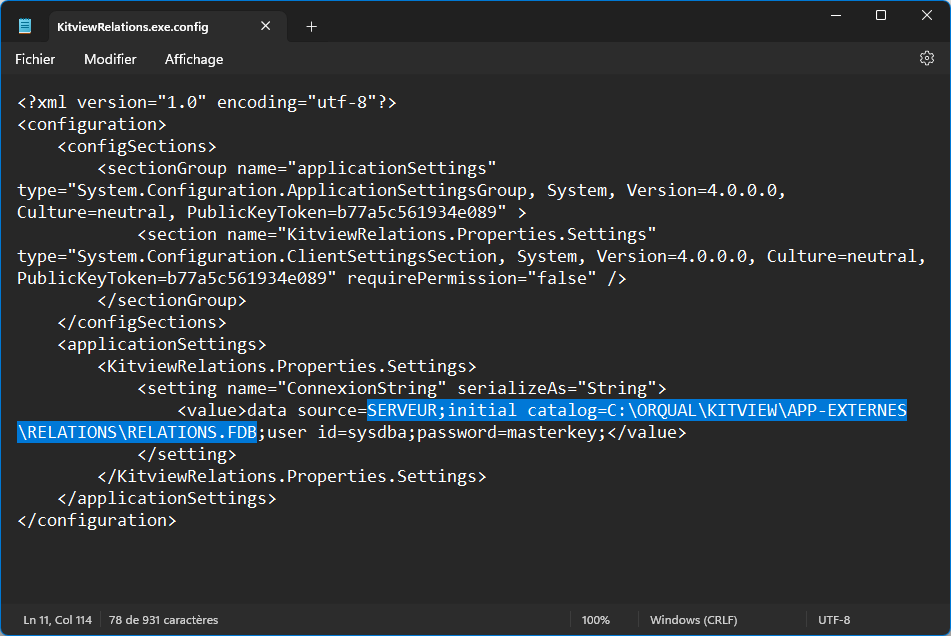Click the character count in status bar
Image resolution: width=951 pixels, height=636 pixels.
tap(163, 620)
